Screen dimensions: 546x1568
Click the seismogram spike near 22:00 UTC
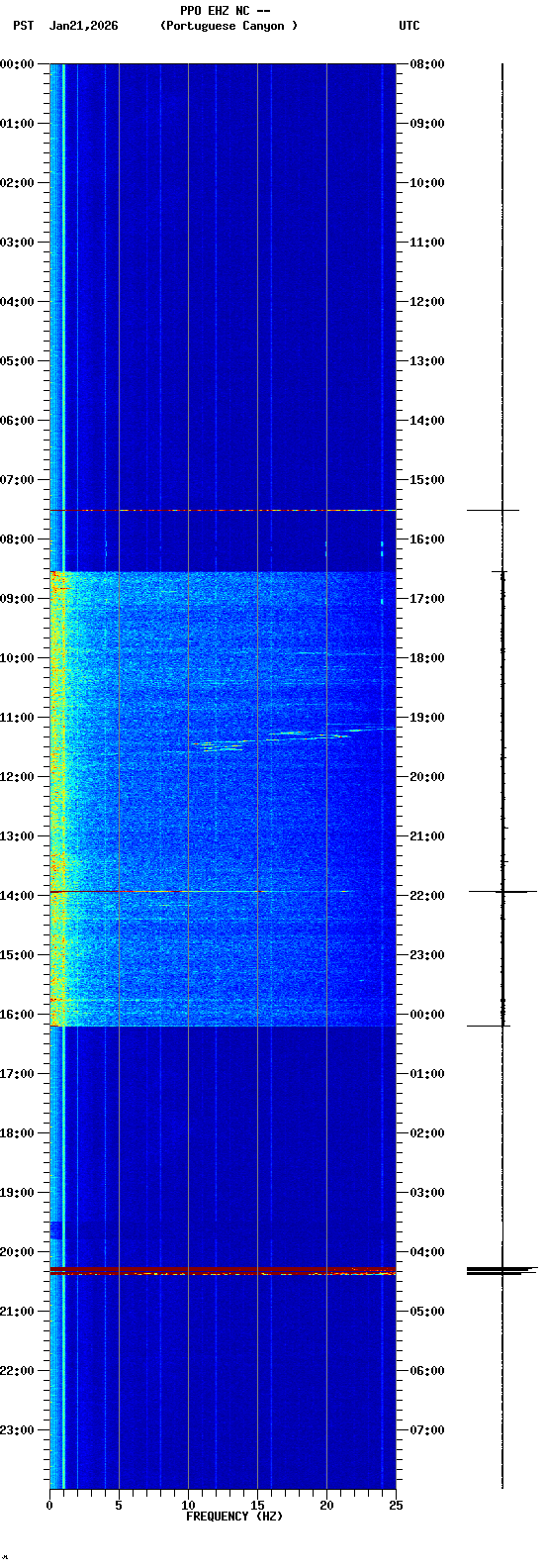pyautogui.click(x=502, y=892)
